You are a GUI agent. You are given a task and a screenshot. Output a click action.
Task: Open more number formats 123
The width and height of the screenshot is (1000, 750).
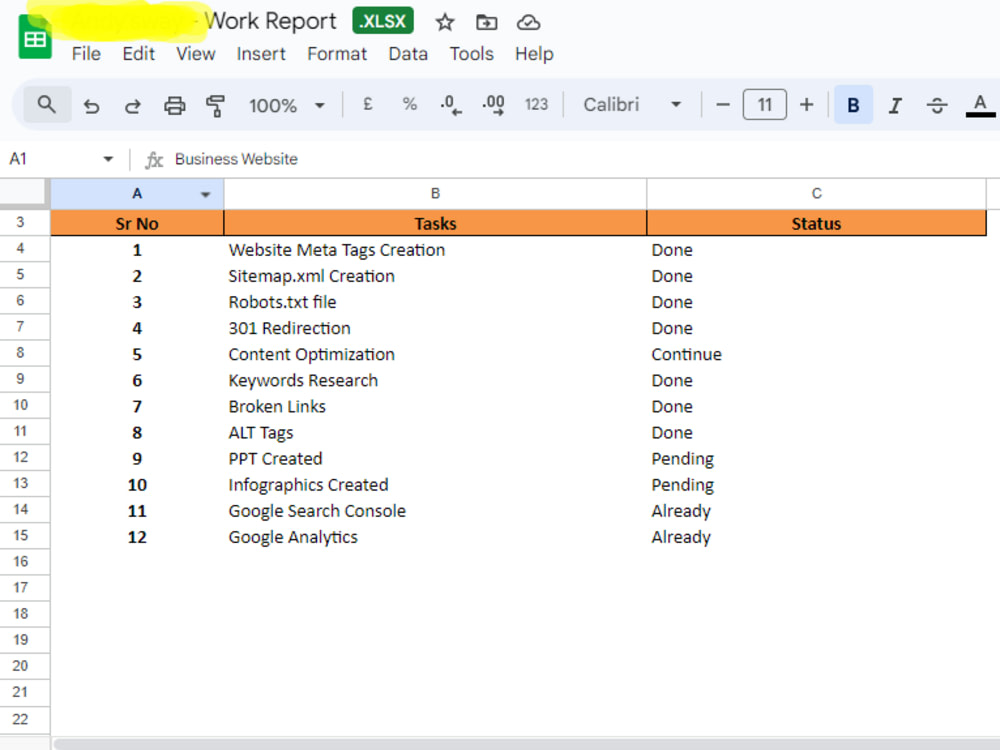coord(536,105)
